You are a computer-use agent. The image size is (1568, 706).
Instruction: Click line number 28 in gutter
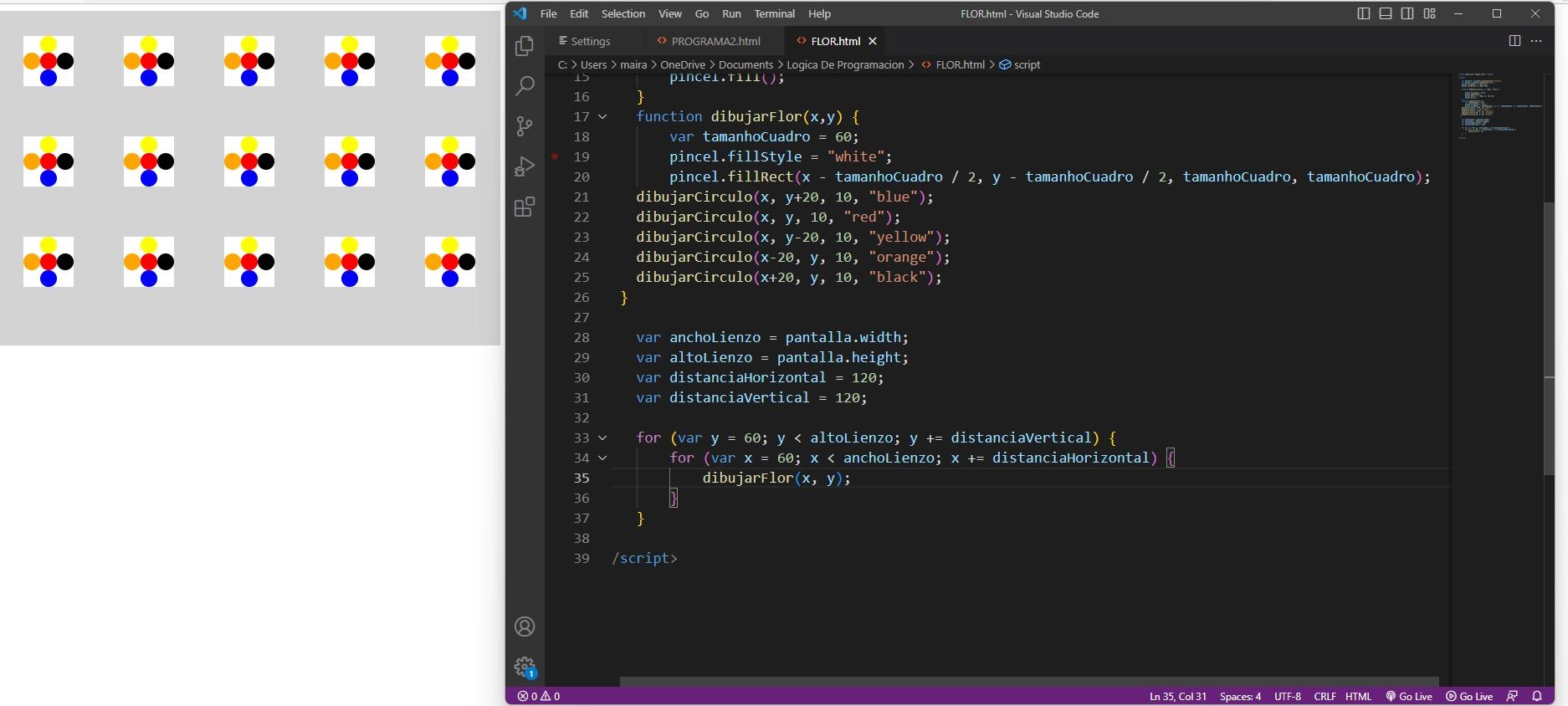582,337
